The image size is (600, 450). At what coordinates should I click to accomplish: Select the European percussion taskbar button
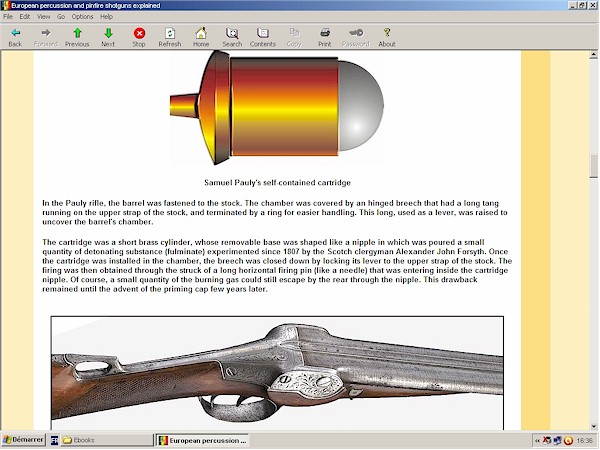point(202,440)
